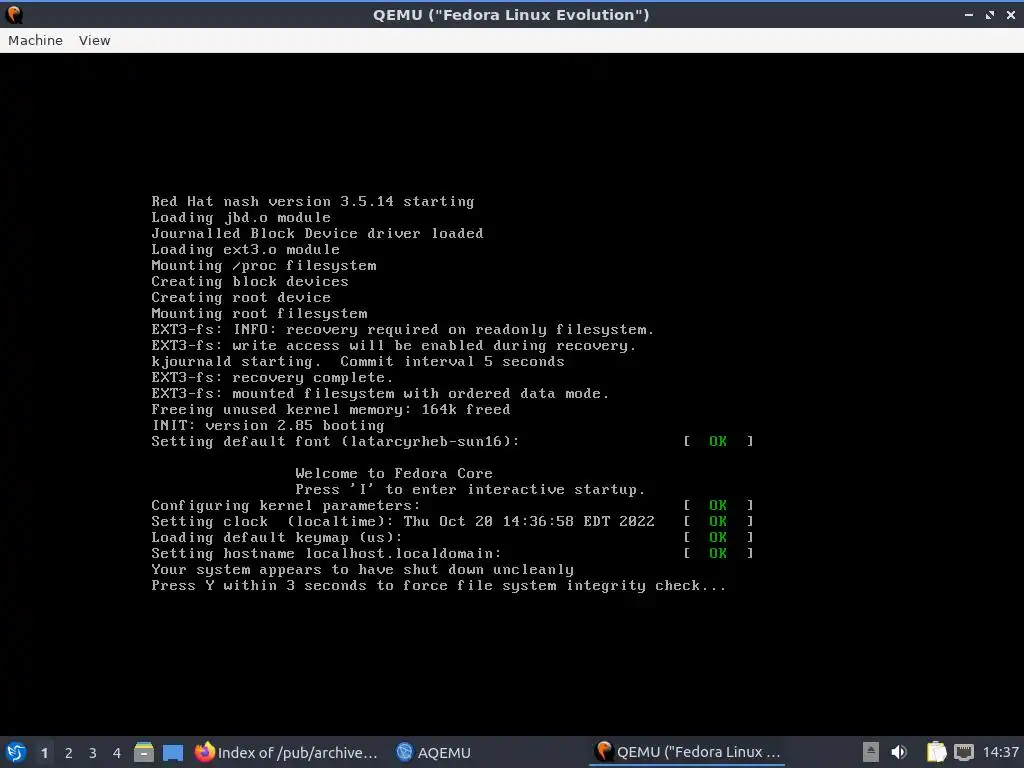Click the OK status beside 'Configuring kernel parameters'
Screen dimensions: 1024x768
(718, 505)
